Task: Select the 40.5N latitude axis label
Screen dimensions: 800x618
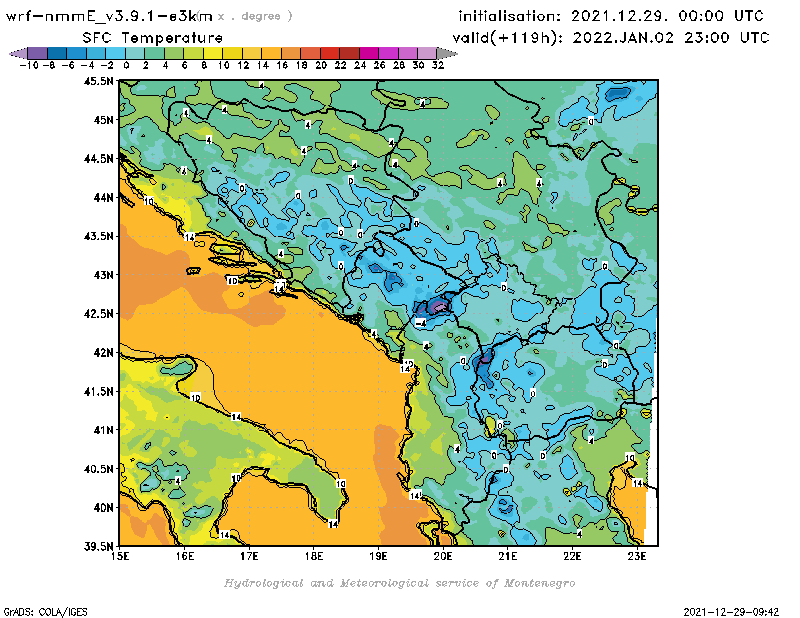Action: [x=98, y=469]
